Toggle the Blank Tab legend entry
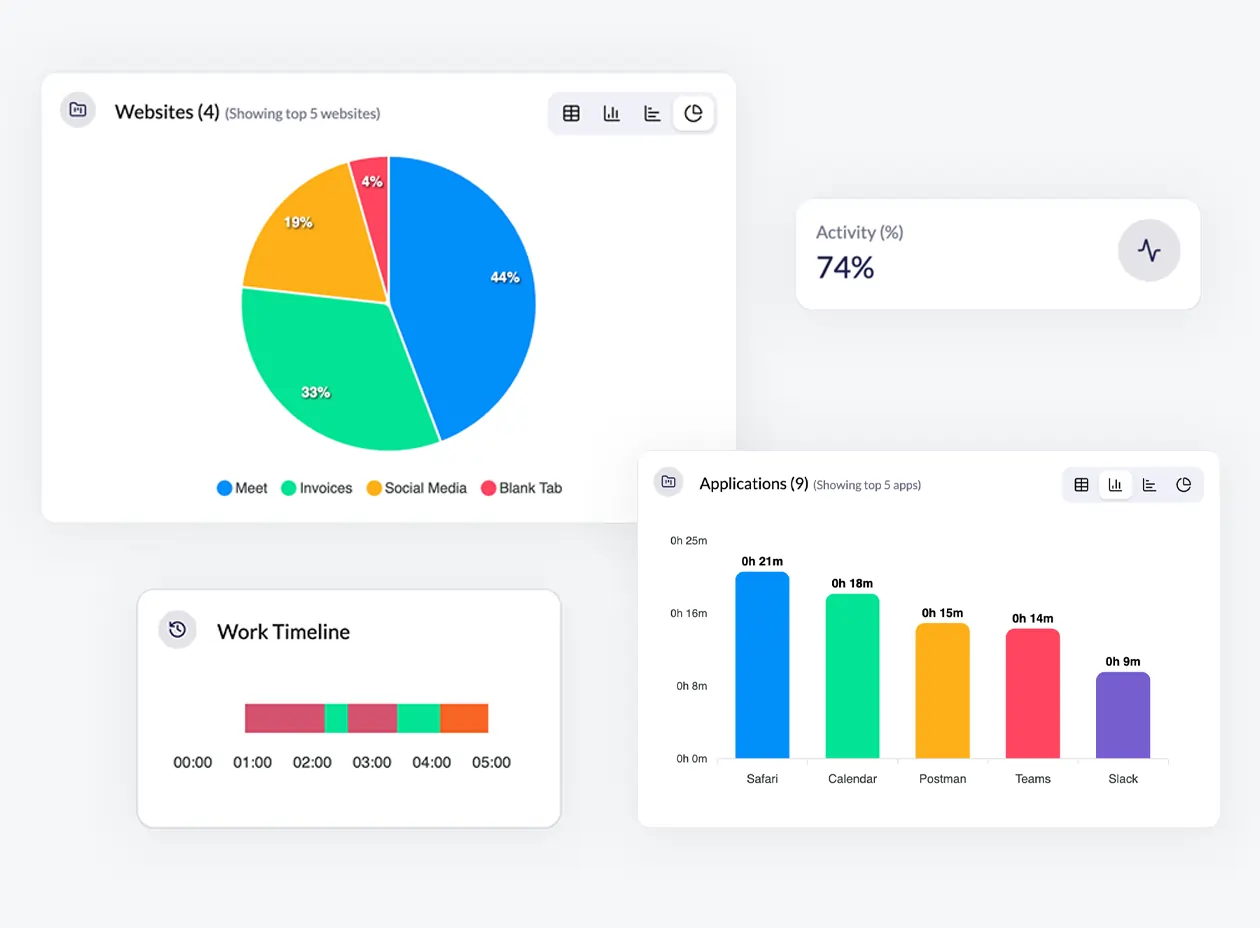This screenshot has height=928, width=1260. (x=522, y=488)
